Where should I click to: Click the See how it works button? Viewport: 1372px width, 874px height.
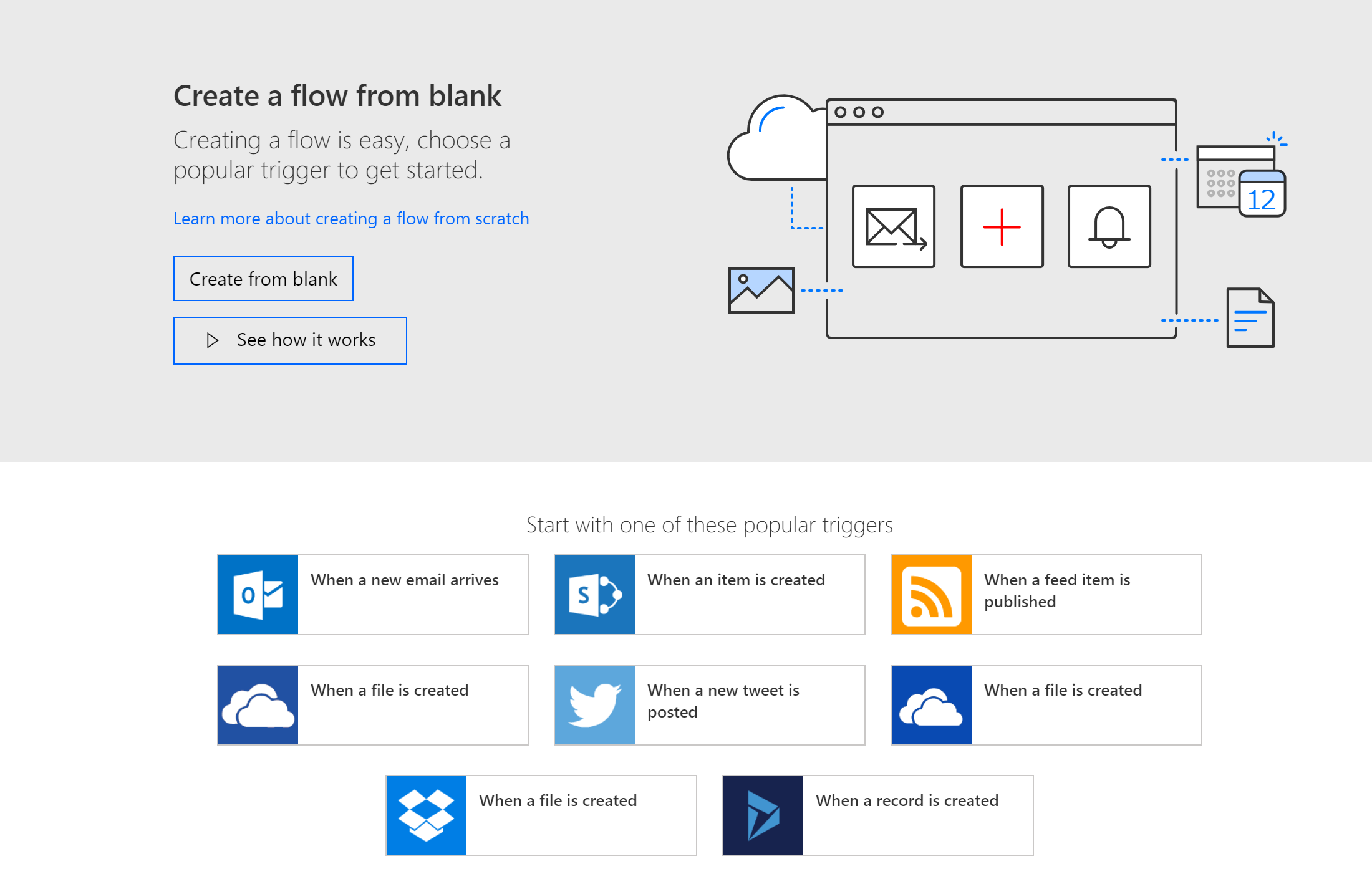point(290,340)
